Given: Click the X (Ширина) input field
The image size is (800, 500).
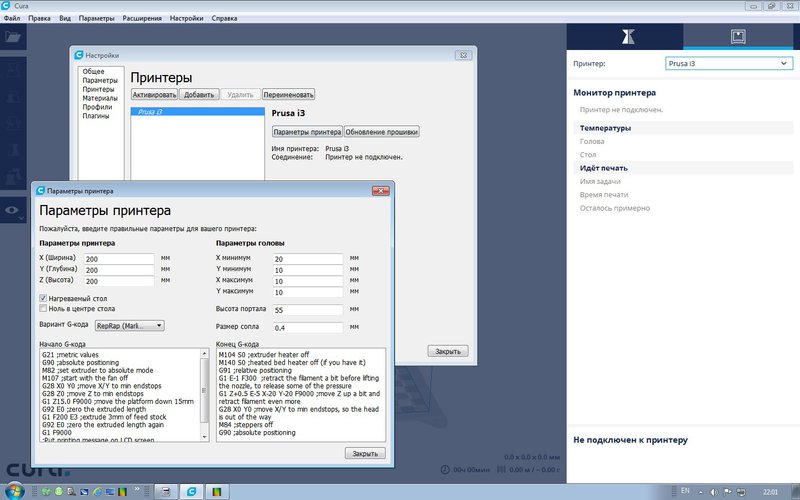Looking at the screenshot, I should point(120,258).
